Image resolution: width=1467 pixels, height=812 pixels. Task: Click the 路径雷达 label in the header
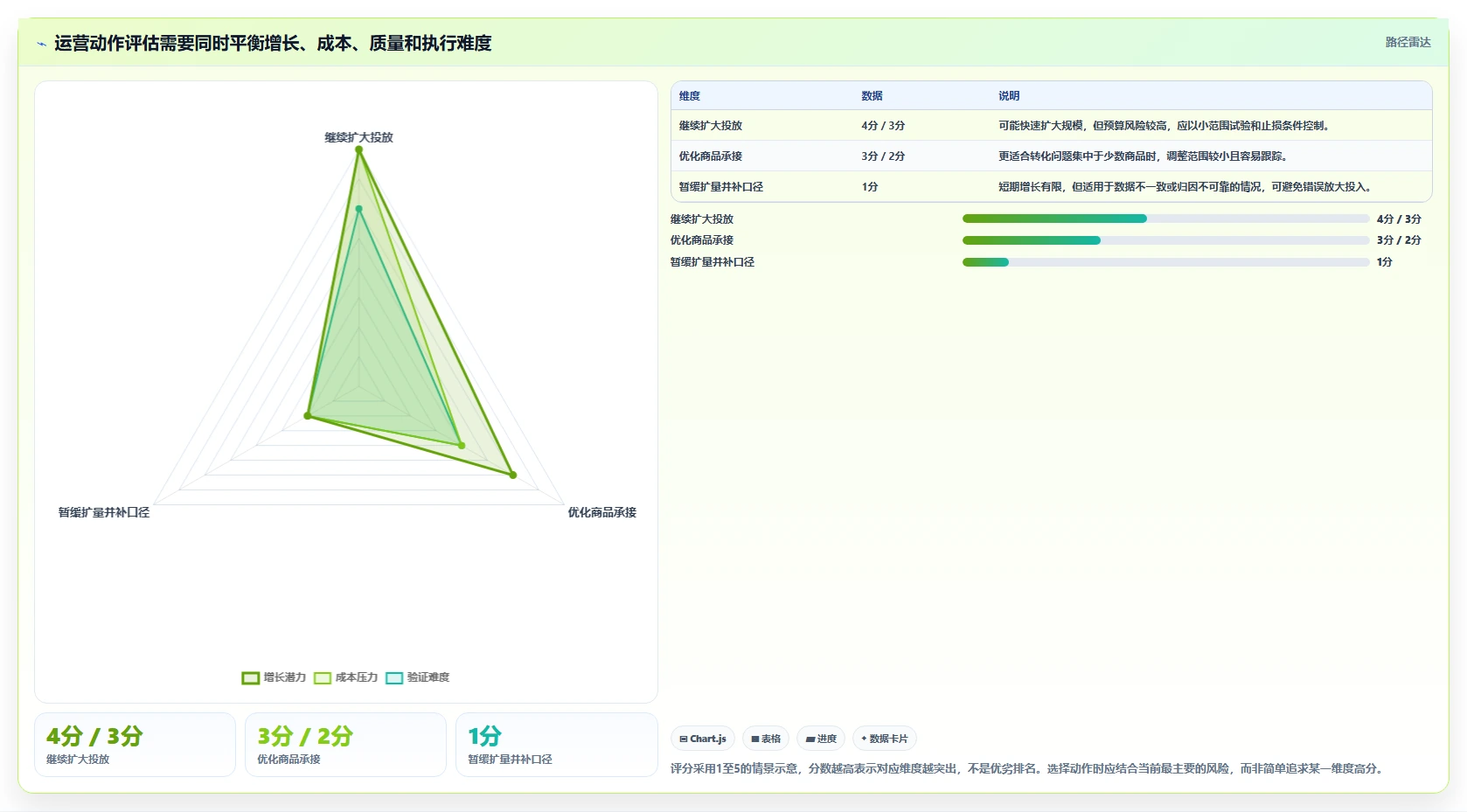pyautogui.click(x=1408, y=42)
